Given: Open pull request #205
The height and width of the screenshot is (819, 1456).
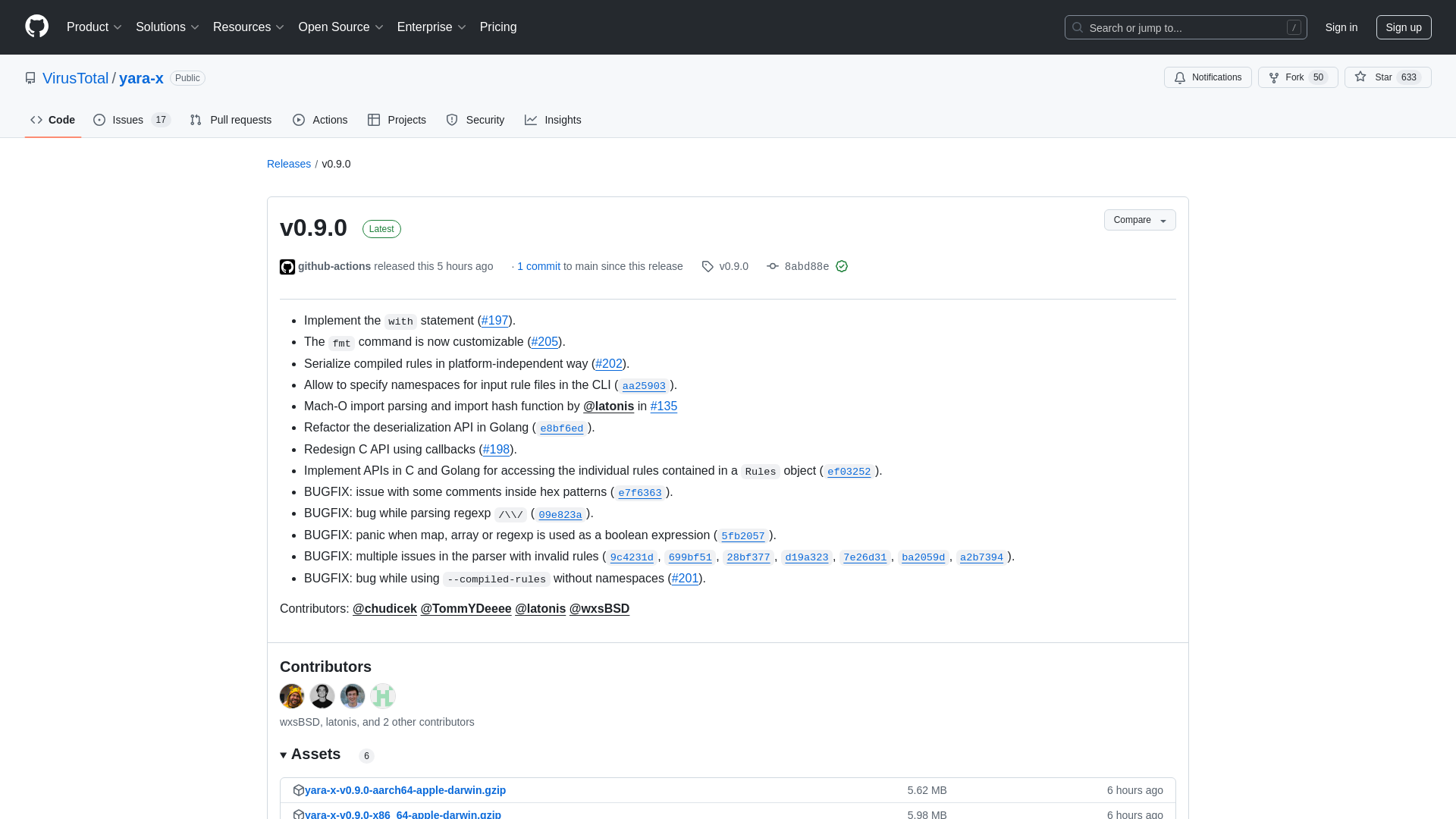Looking at the screenshot, I should 544,342.
